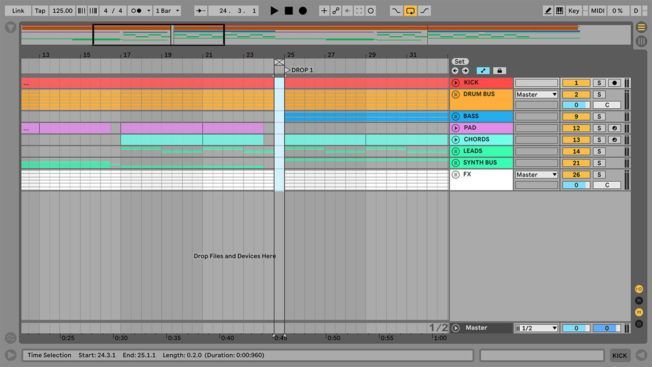The width and height of the screenshot is (652, 367).
Task: Click DRUM BUS pan control C
Action: (x=607, y=105)
